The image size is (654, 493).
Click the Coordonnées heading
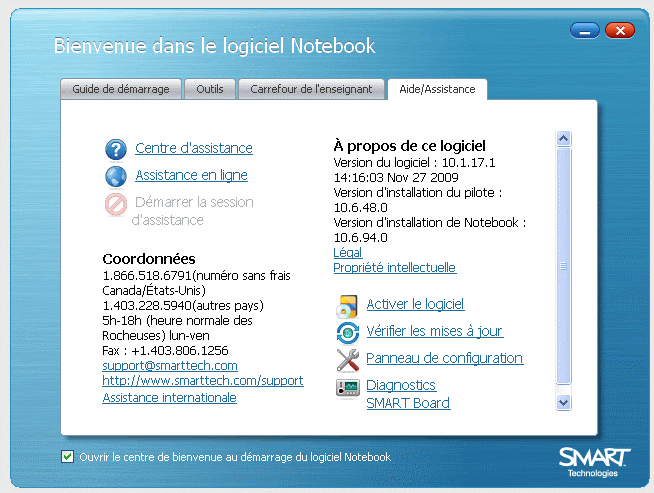[x=149, y=259]
